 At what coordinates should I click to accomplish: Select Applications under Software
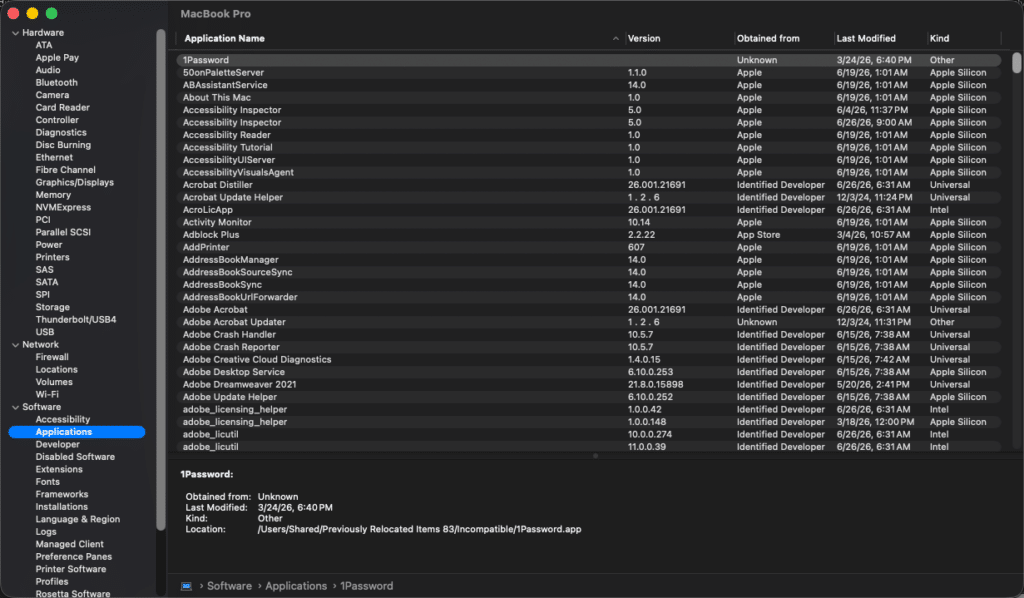point(76,432)
